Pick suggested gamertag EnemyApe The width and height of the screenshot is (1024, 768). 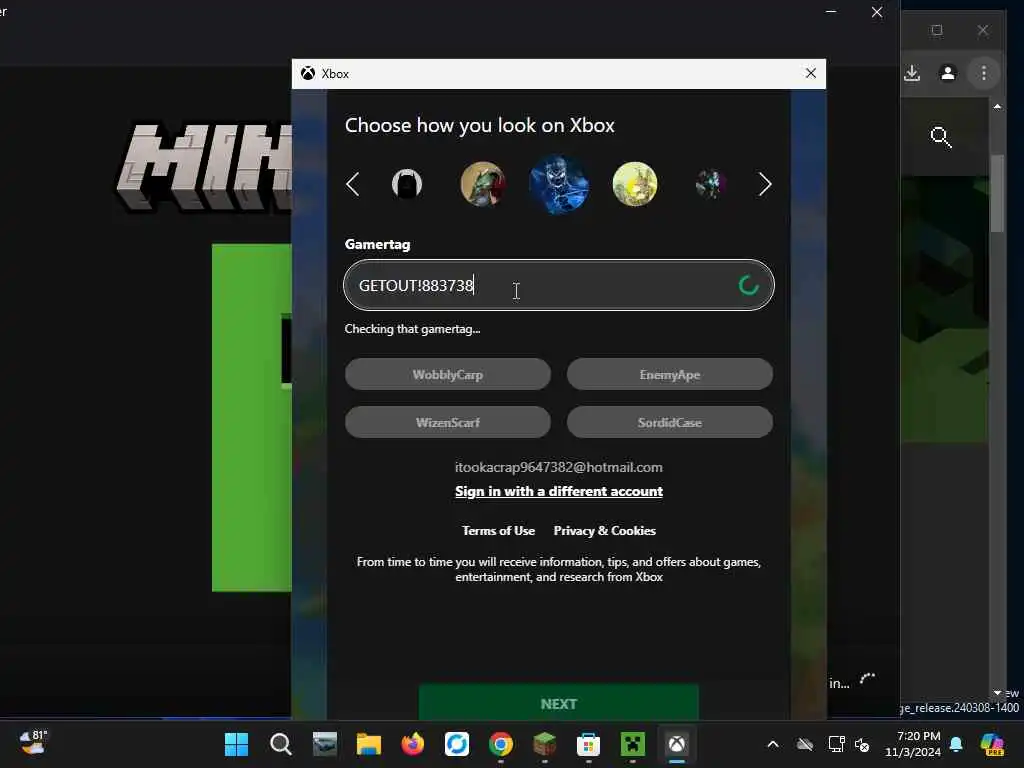point(670,374)
